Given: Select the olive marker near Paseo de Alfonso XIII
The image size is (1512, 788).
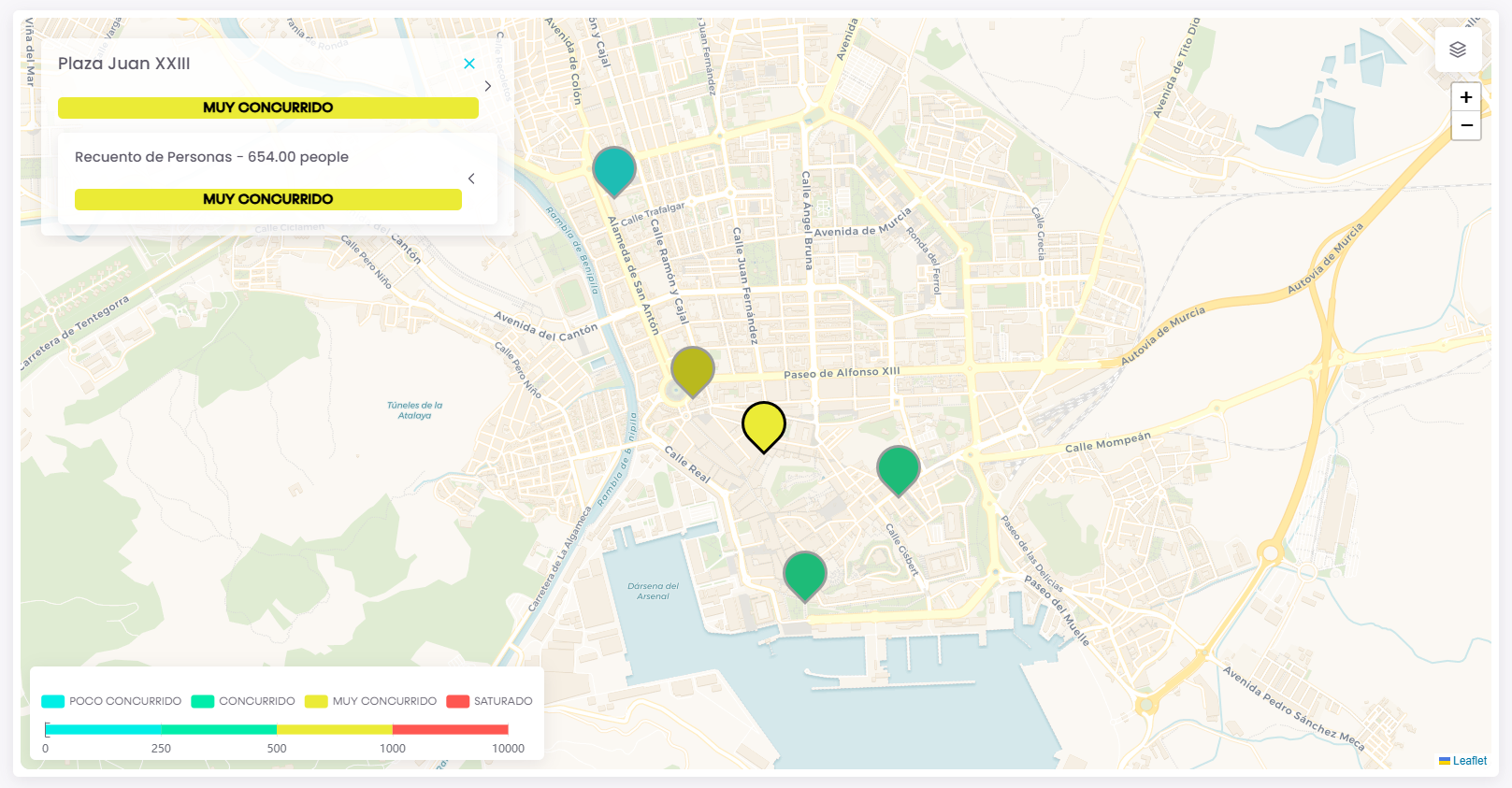Looking at the screenshot, I should pos(693,371).
